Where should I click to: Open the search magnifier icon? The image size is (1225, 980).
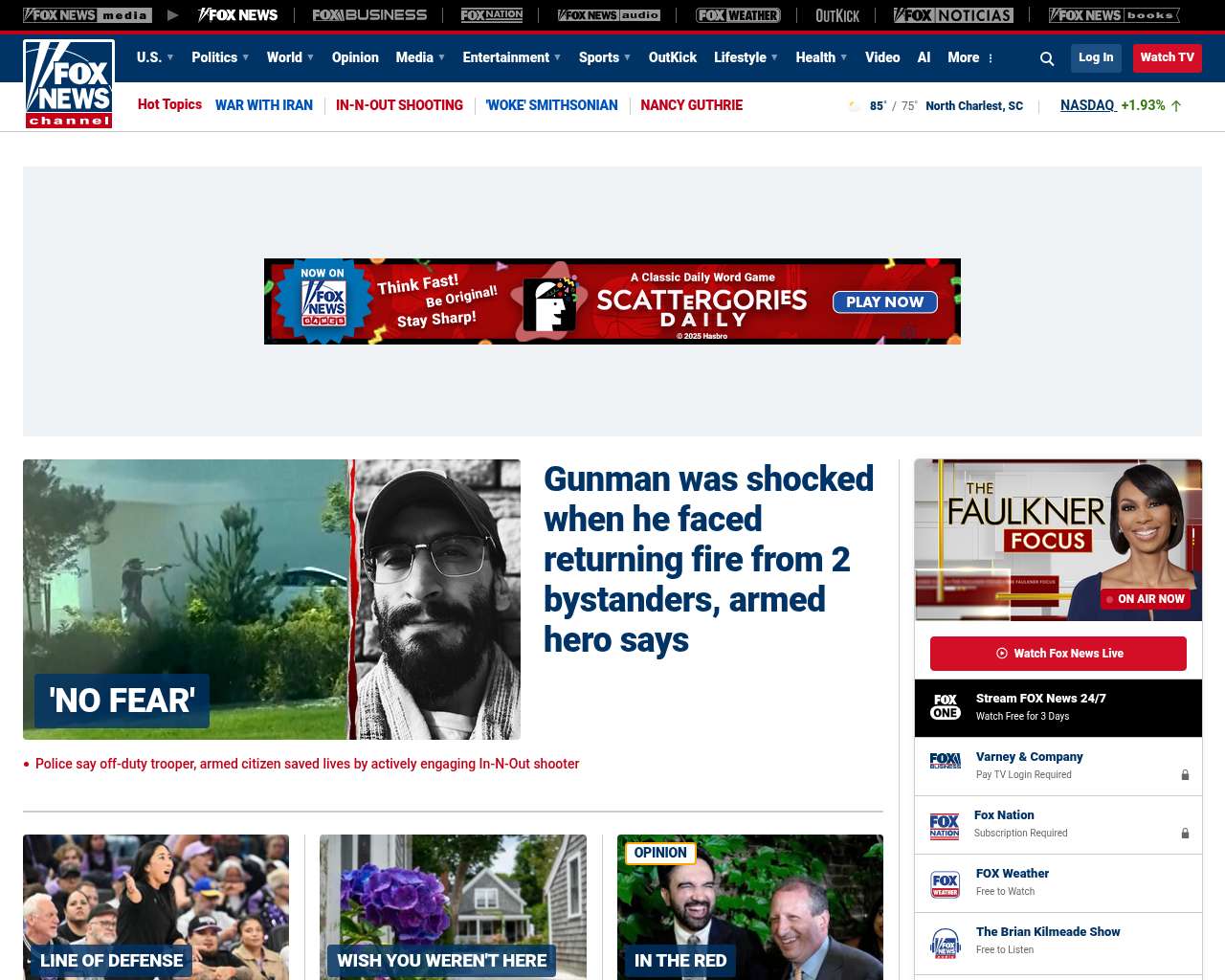[x=1047, y=58]
